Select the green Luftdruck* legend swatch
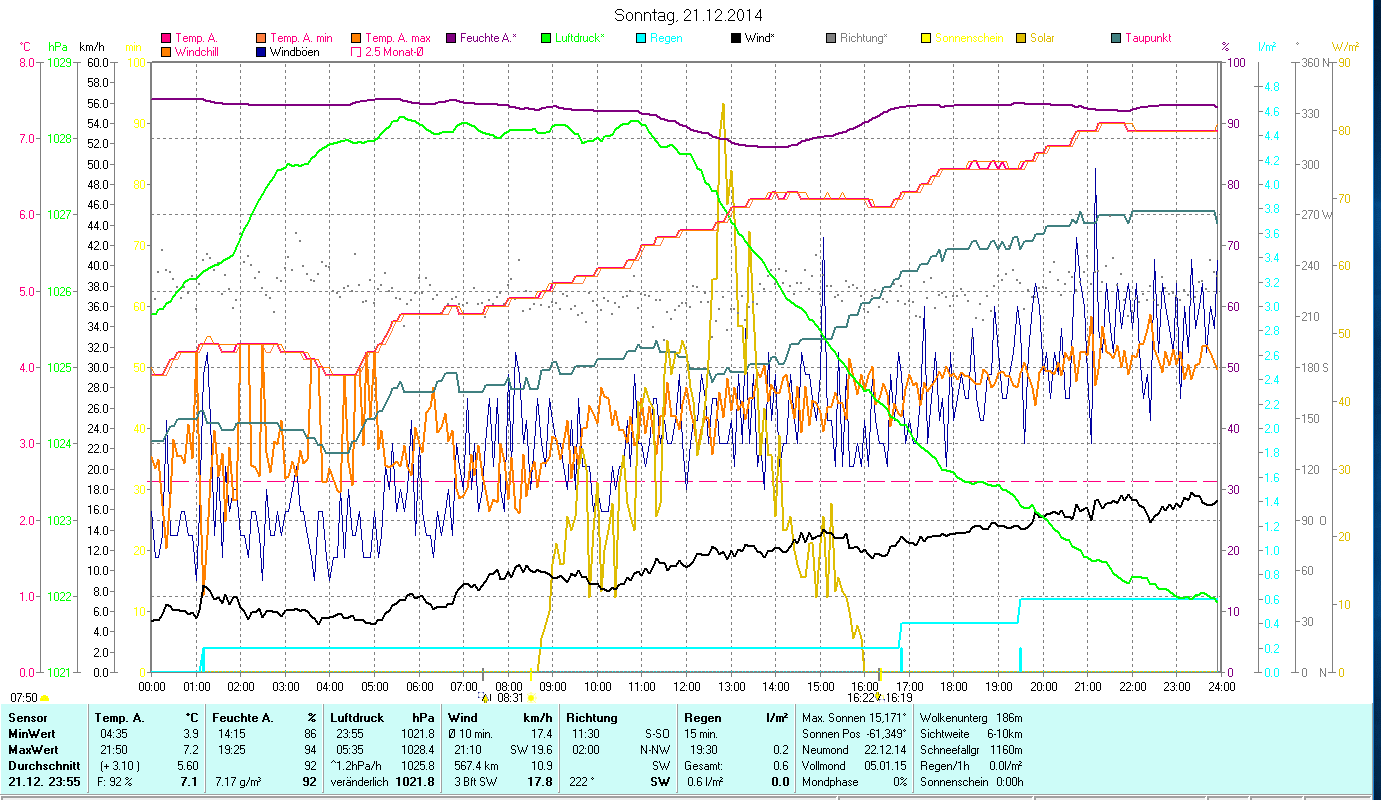This screenshot has height=800, width=1381. tap(546, 38)
